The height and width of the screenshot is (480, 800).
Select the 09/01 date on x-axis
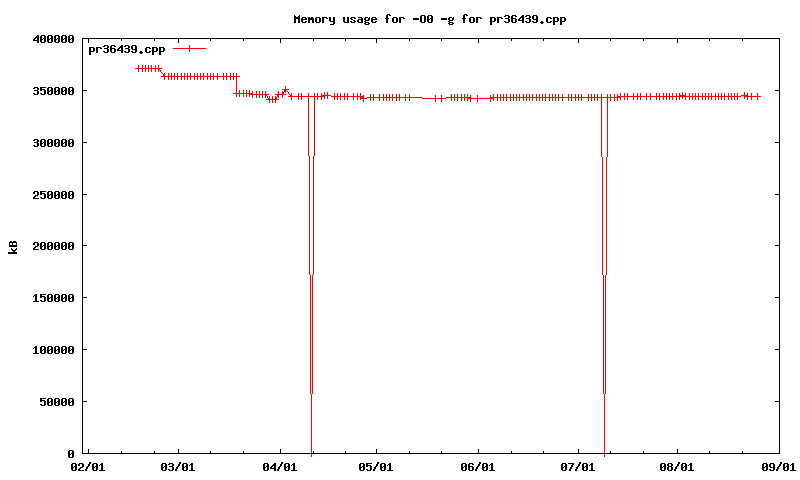click(x=778, y=467)
